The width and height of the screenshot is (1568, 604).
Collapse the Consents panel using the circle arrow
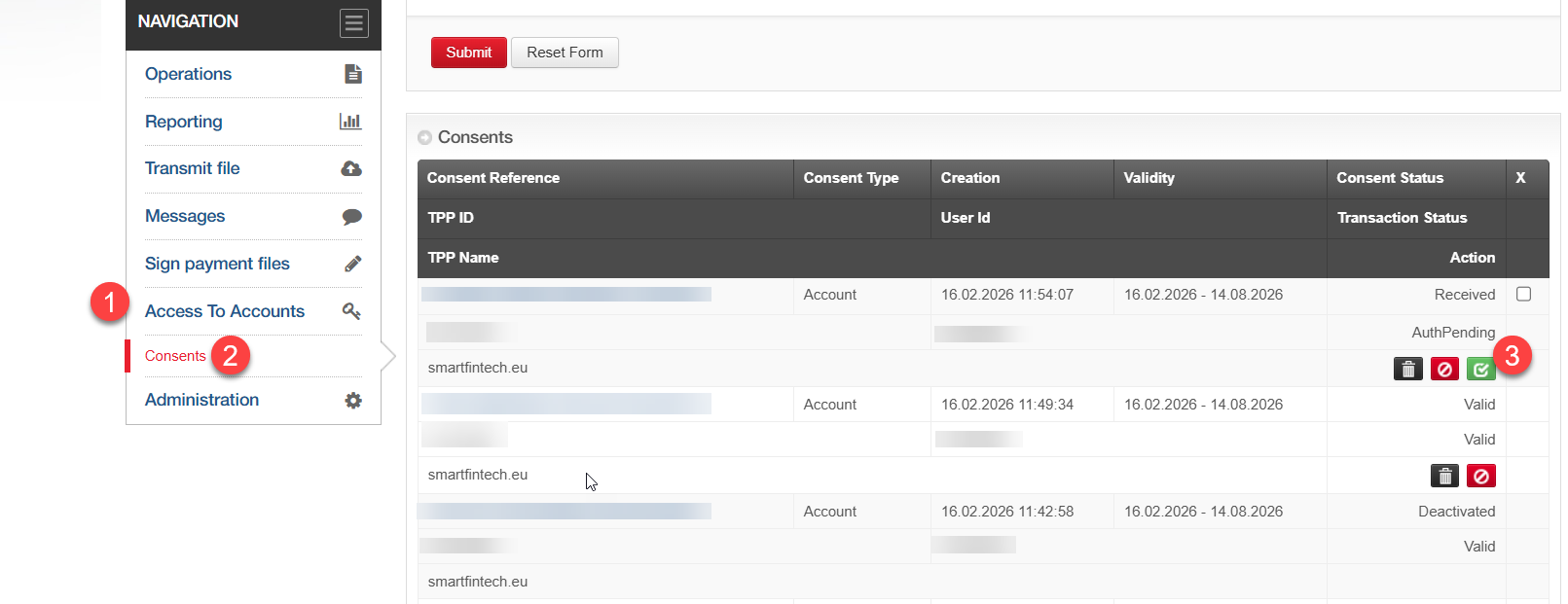(424, 138)
